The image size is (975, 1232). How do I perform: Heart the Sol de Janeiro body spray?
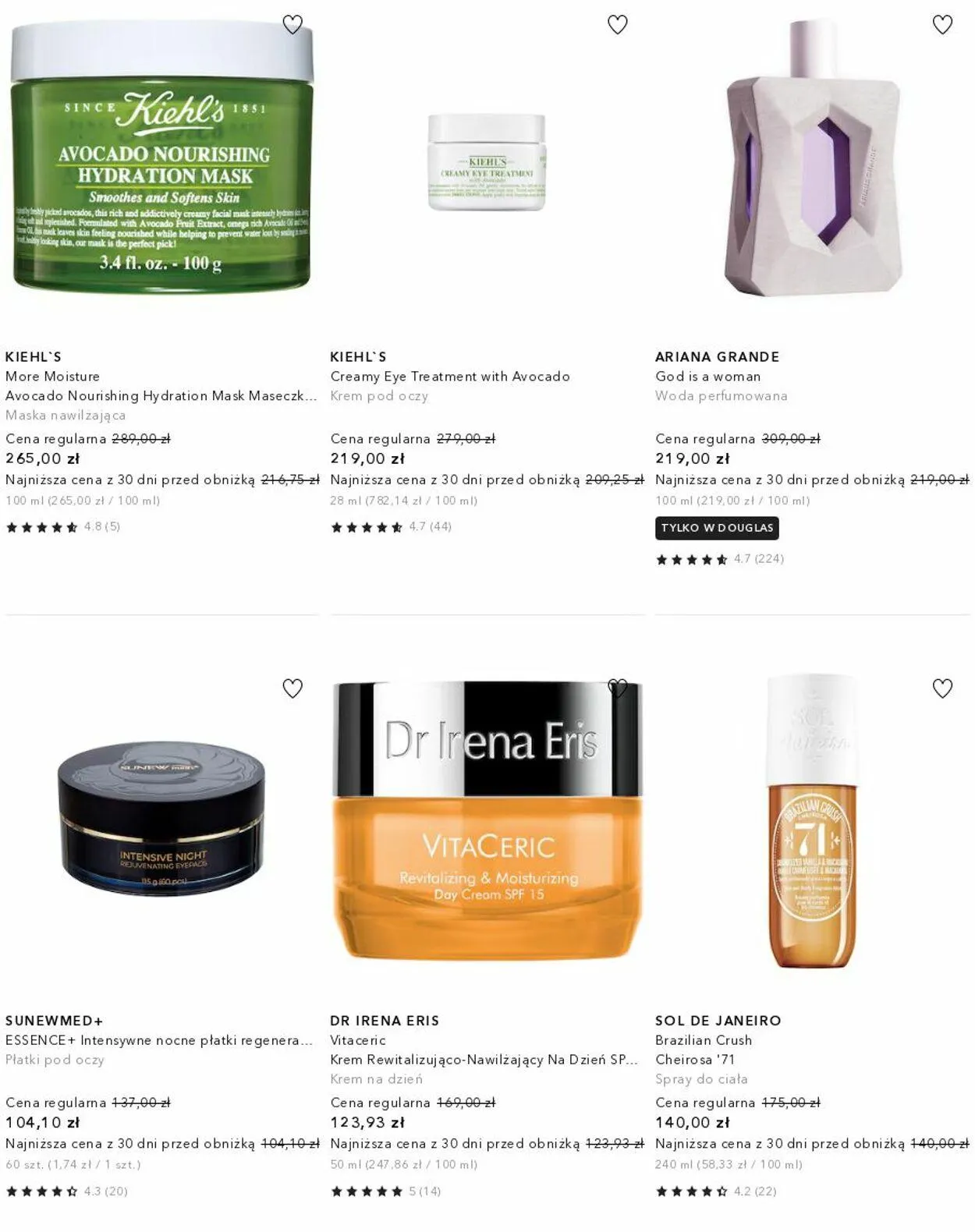(943, 689)
